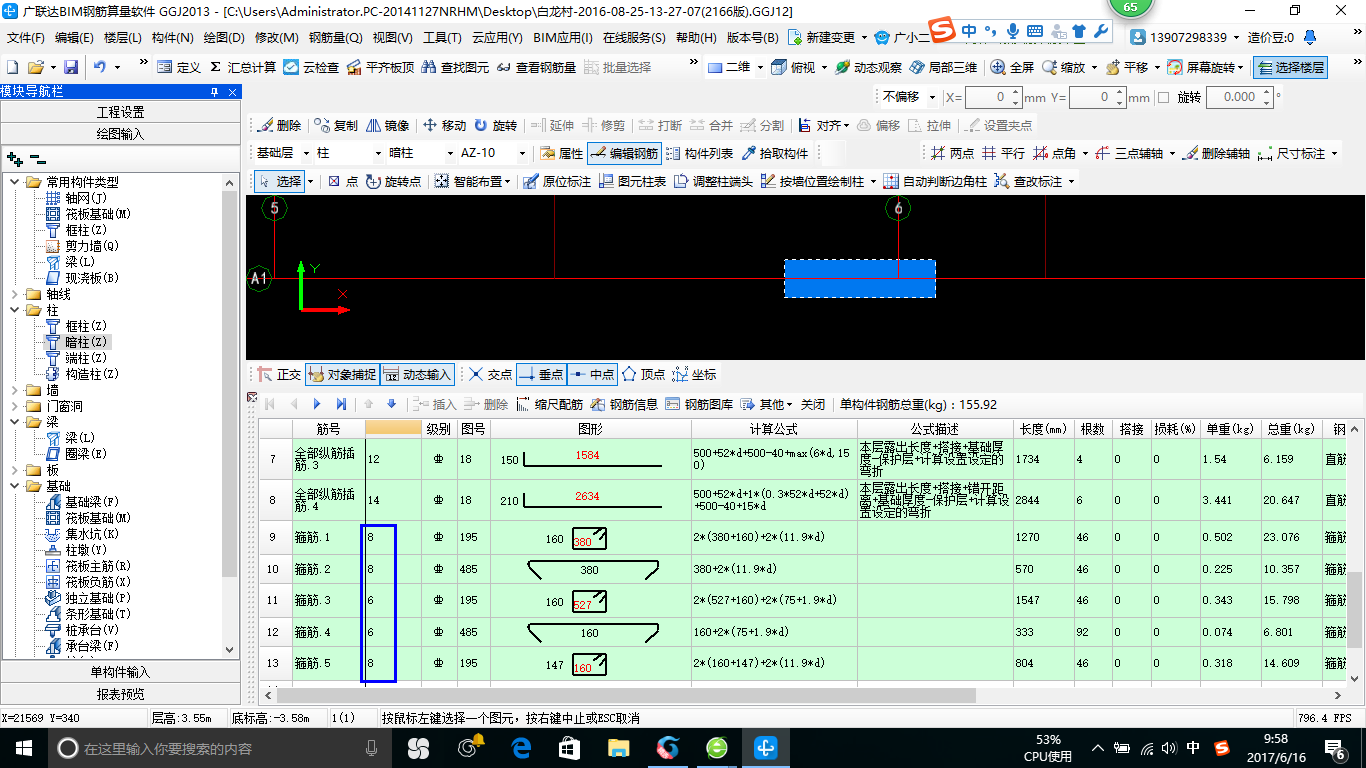
Task: Click 删除 delete in modify toolbar
Action: point(279,125)
